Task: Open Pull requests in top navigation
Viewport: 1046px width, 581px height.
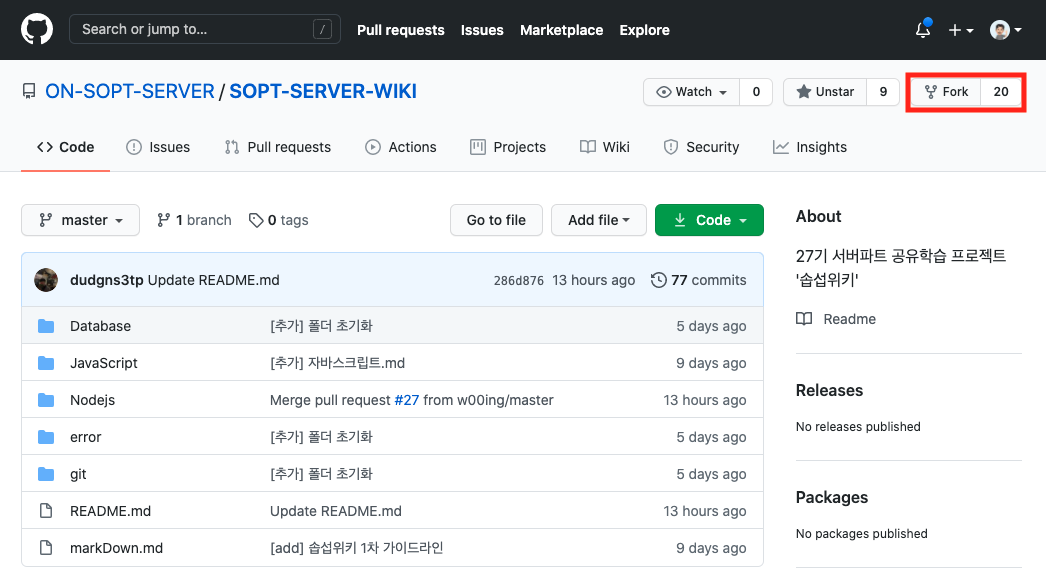Action: tap(400, 30)
